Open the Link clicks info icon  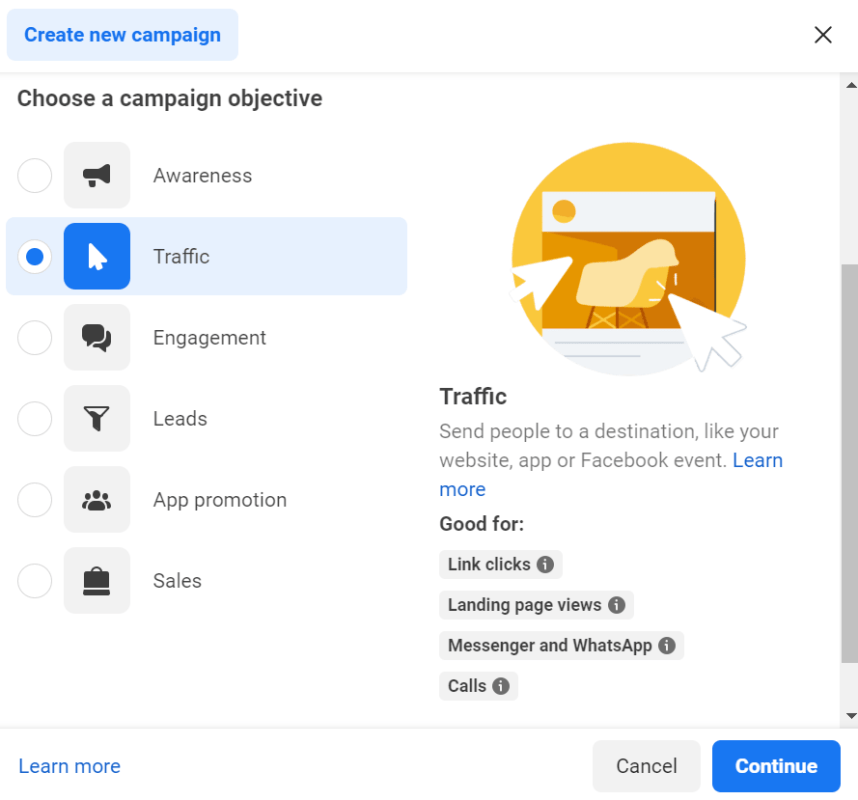(x=547, y=564)
